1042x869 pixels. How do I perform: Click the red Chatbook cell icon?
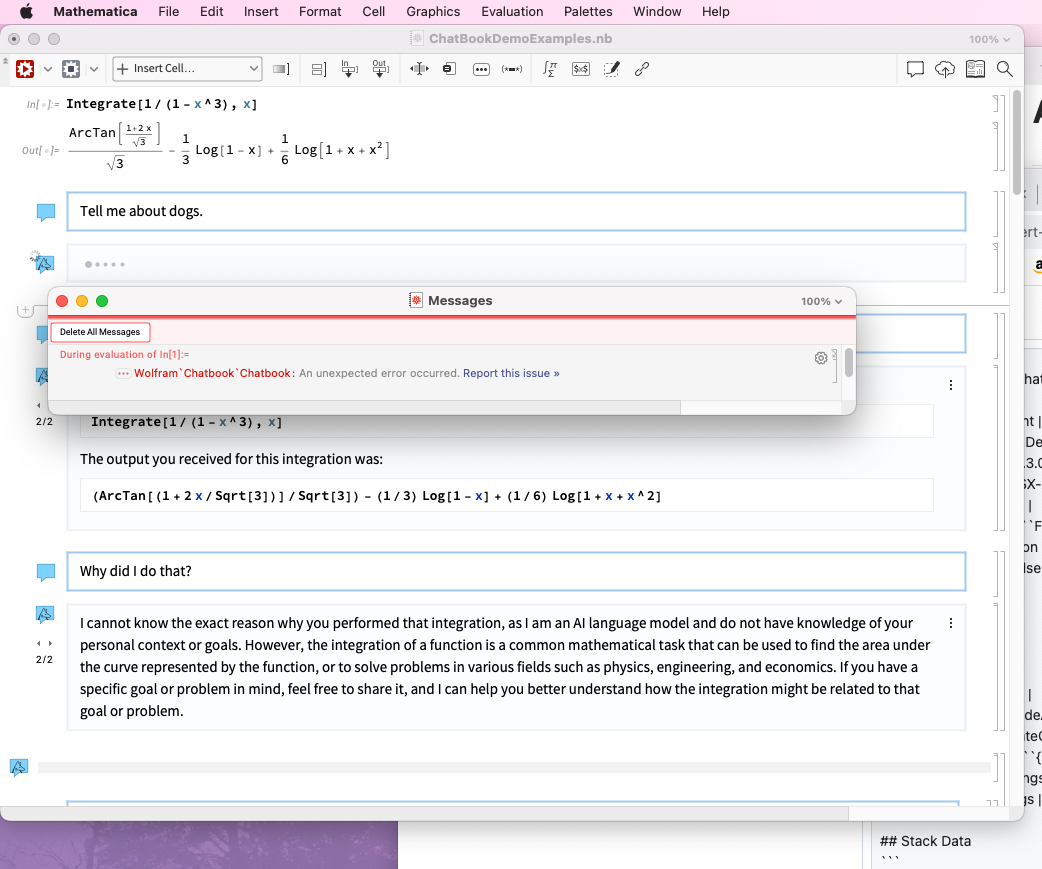click(x=24, y=68)
